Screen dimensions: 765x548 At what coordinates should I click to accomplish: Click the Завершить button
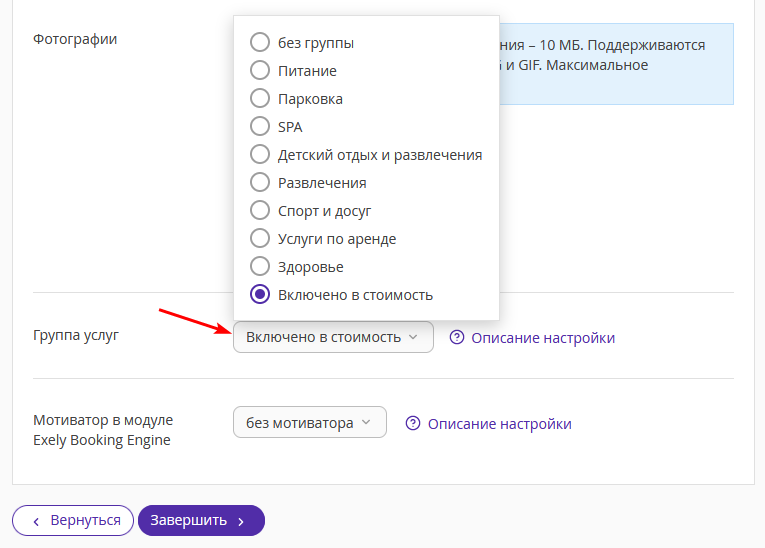[201, 521]
